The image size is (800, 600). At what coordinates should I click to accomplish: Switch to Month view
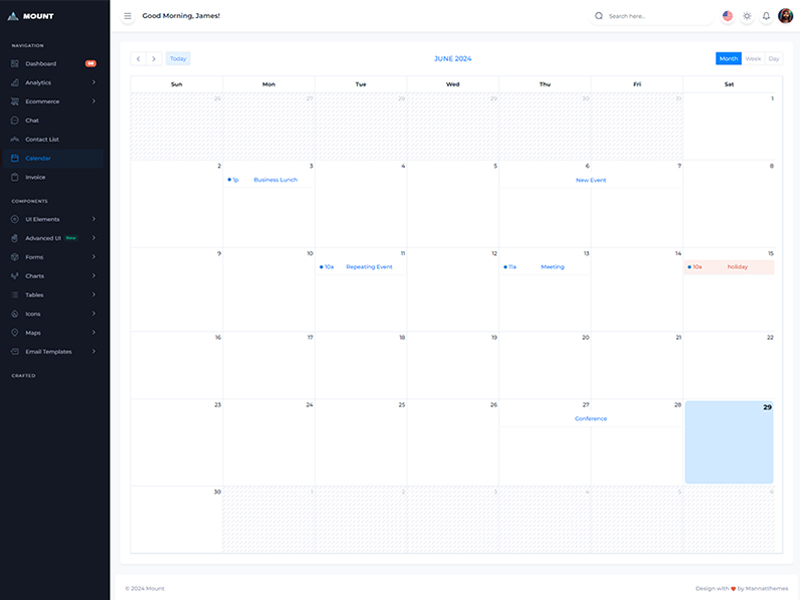729,59
